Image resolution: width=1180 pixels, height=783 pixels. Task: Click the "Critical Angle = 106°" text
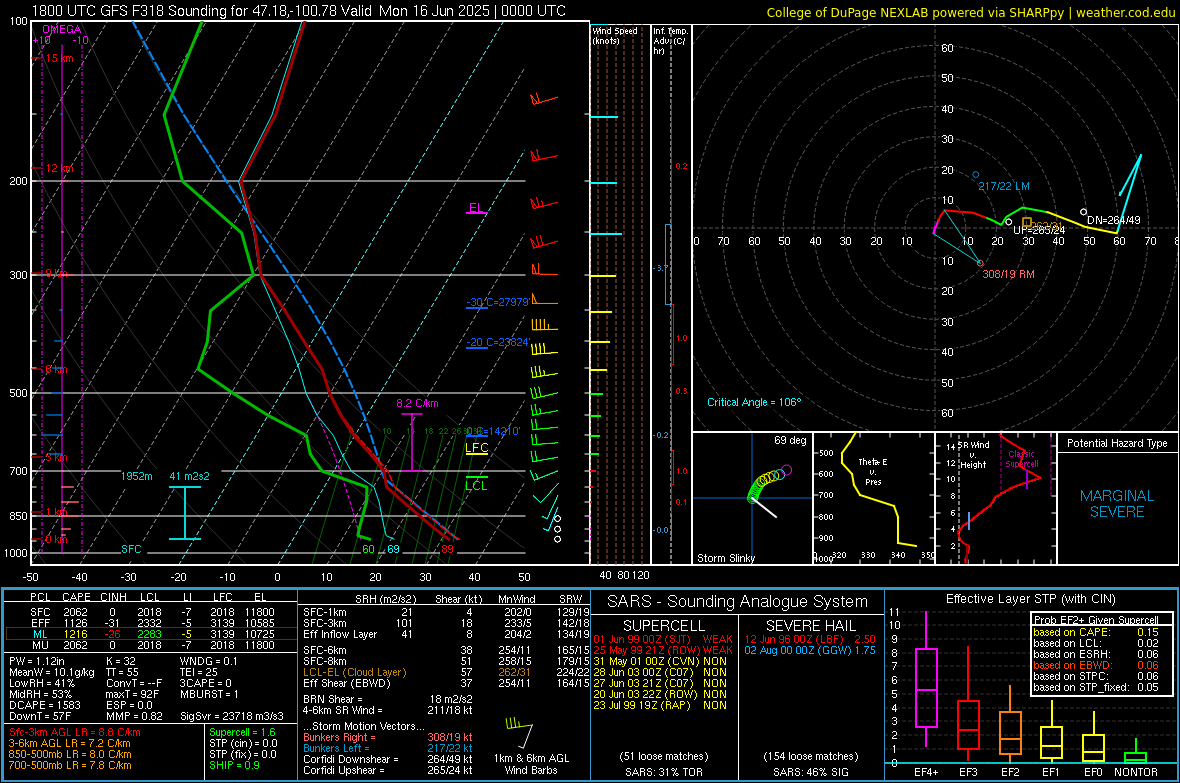(x=753, y=402)
